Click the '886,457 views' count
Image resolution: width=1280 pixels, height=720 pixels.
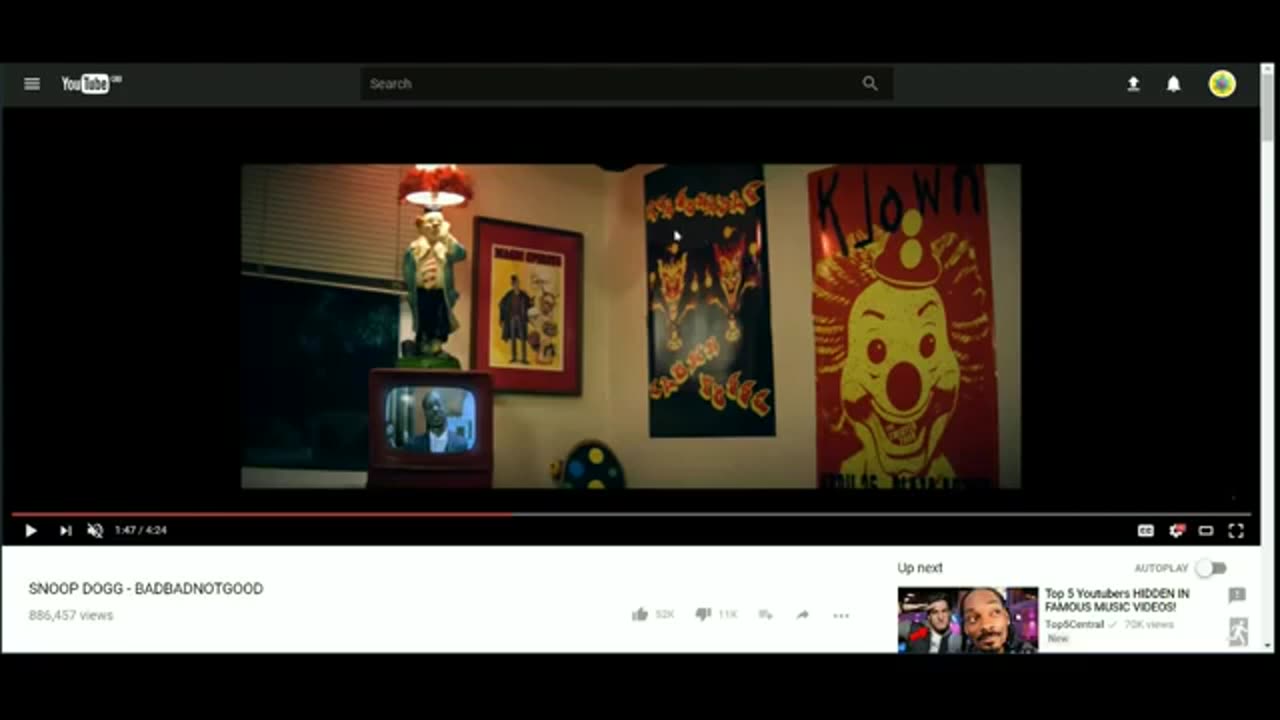(x=71, y=615)
